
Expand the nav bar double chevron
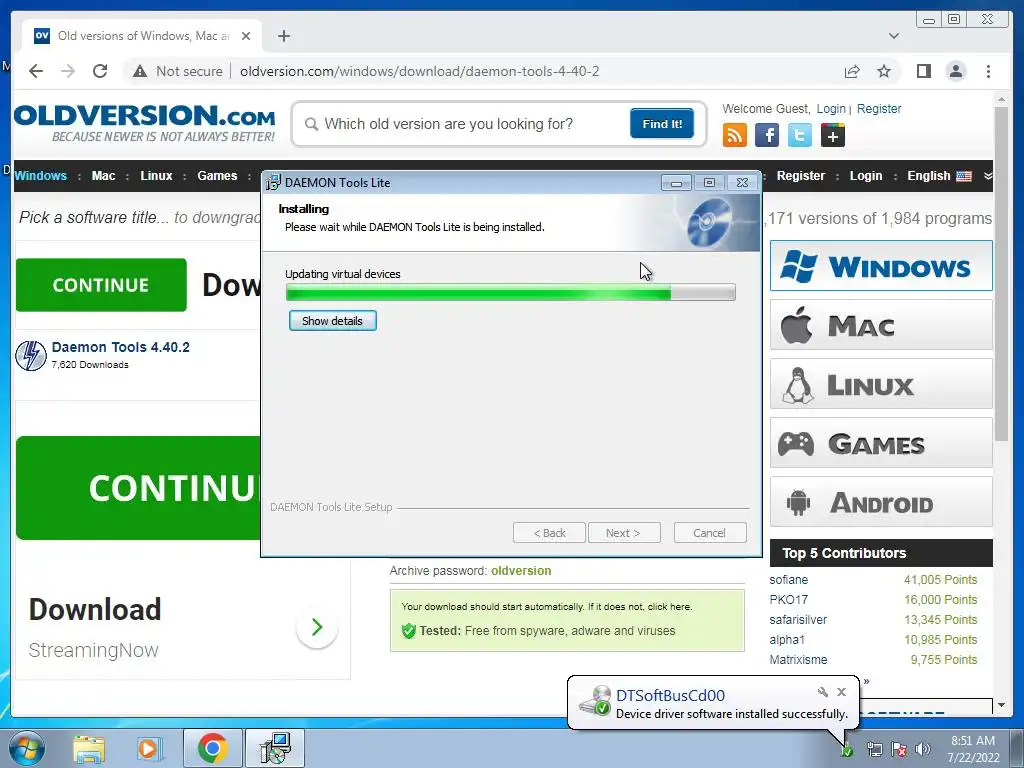click(987, 176)
